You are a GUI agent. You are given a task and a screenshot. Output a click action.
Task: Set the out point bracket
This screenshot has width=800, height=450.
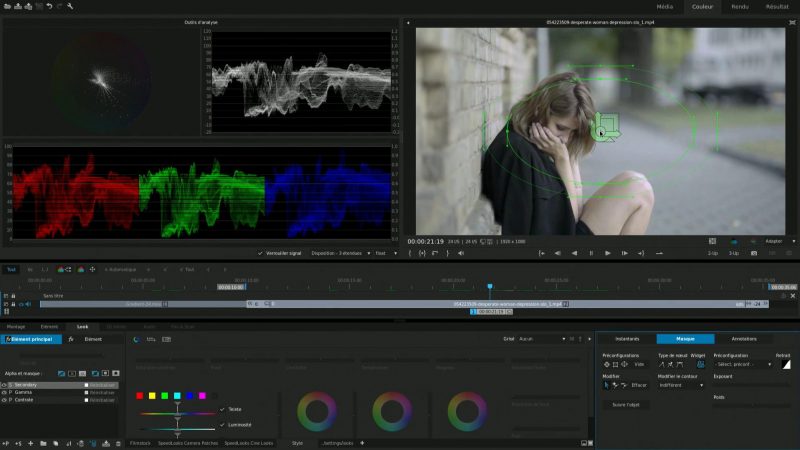(447, 253)
